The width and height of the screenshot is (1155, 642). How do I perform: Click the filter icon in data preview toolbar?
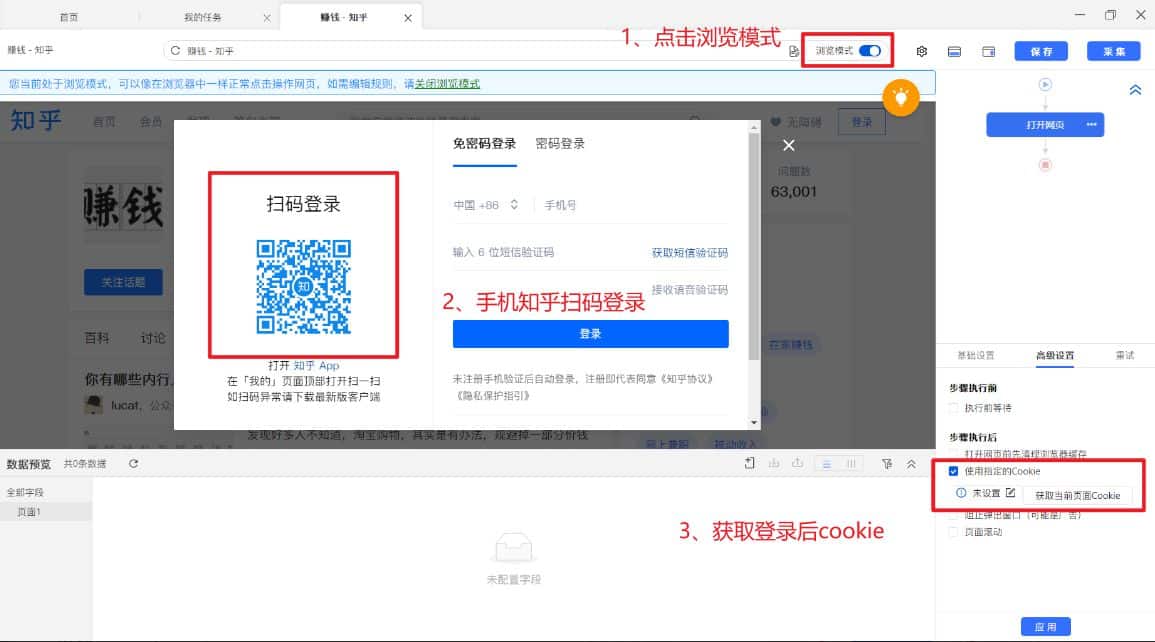(886, 463)
